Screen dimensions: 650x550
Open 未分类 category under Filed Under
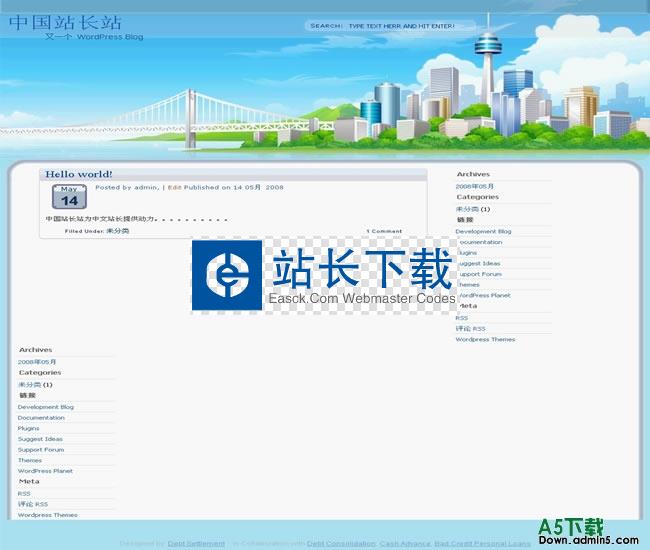pyautogui.click(x=117, y=231)
